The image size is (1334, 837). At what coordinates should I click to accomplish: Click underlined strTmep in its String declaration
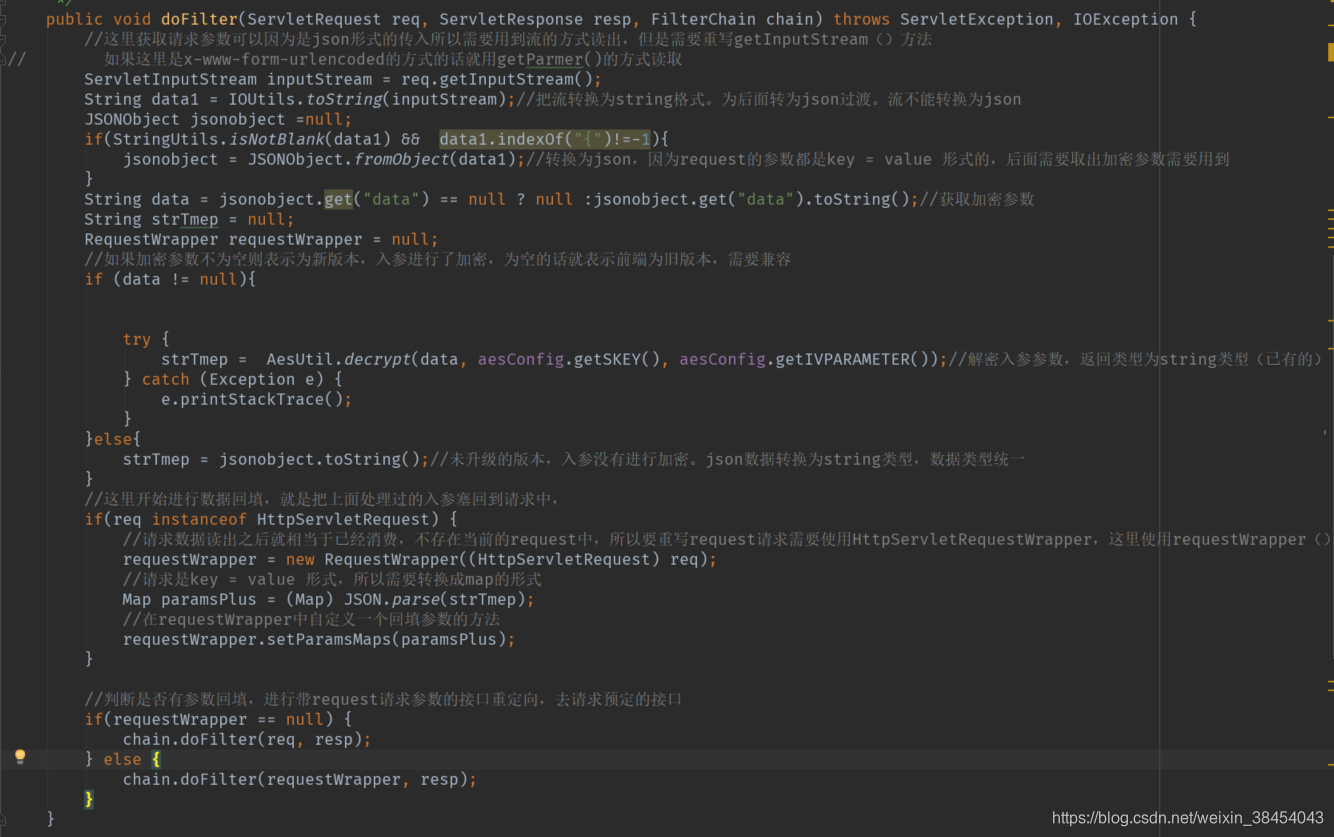tap(185, 219)
